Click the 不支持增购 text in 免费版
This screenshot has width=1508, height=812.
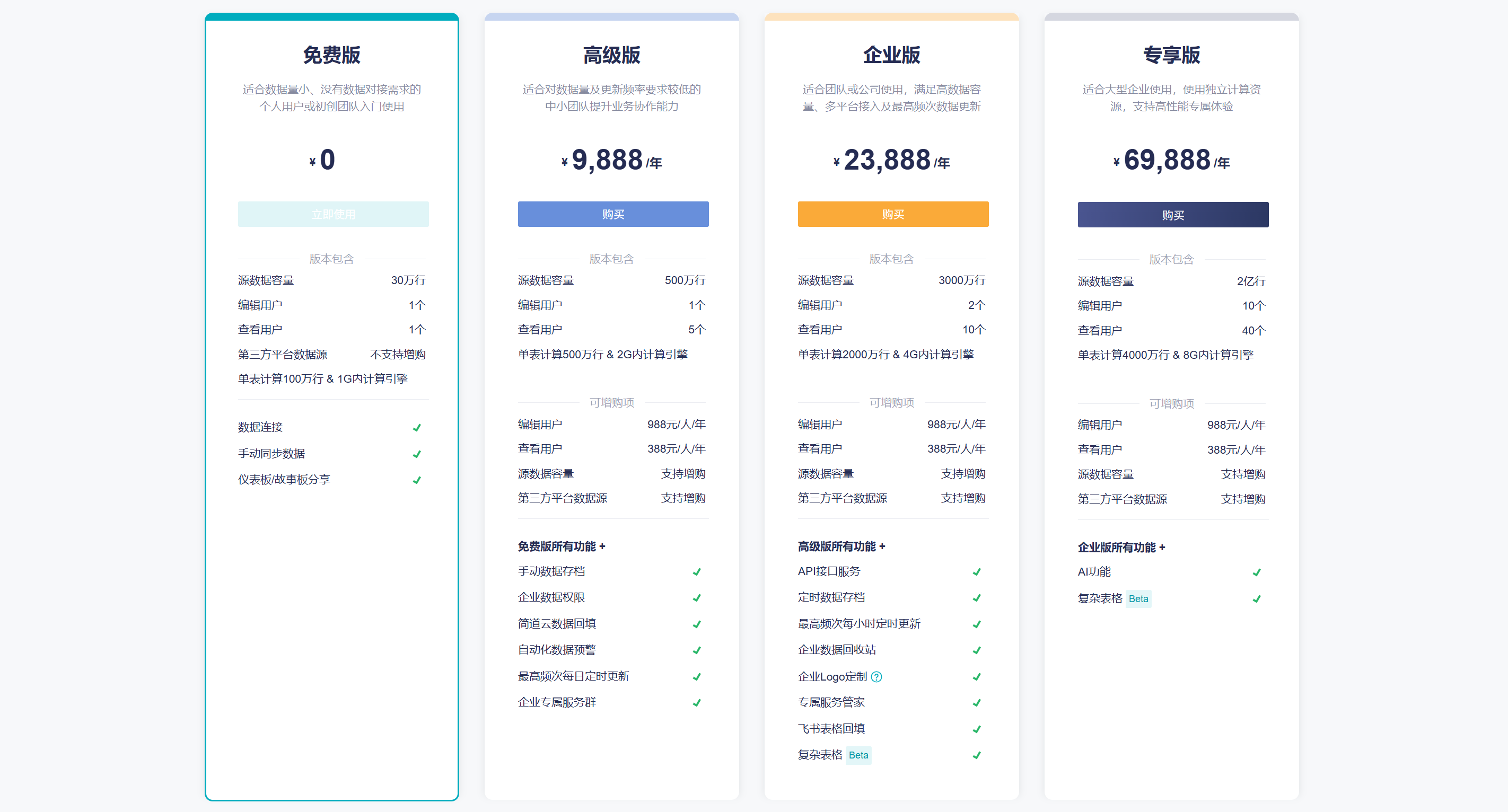[398, 355]
